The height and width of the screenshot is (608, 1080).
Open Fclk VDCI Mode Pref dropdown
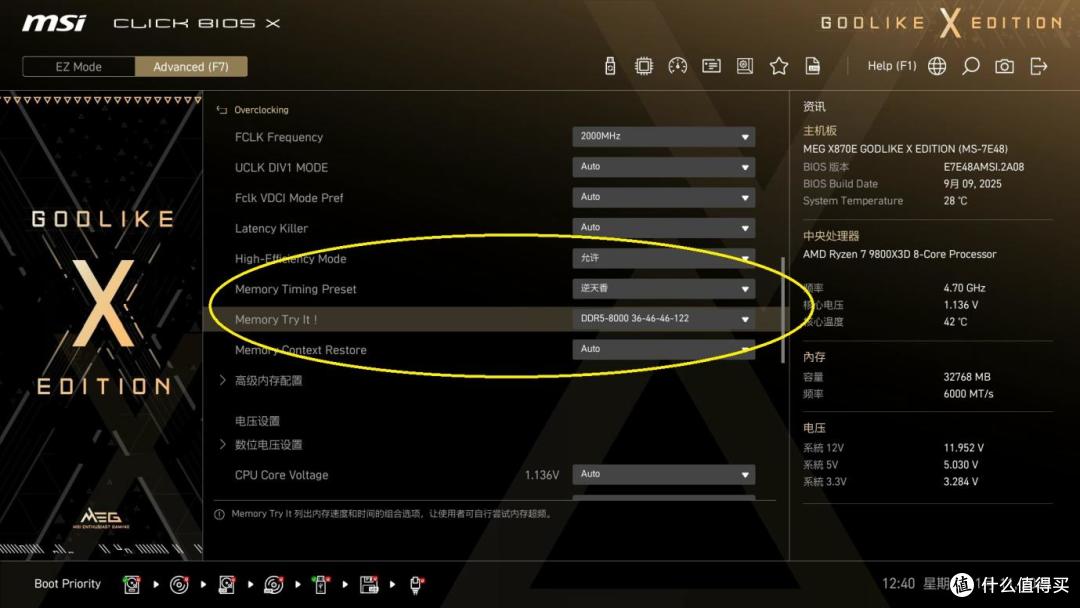[x=663, y=197]
